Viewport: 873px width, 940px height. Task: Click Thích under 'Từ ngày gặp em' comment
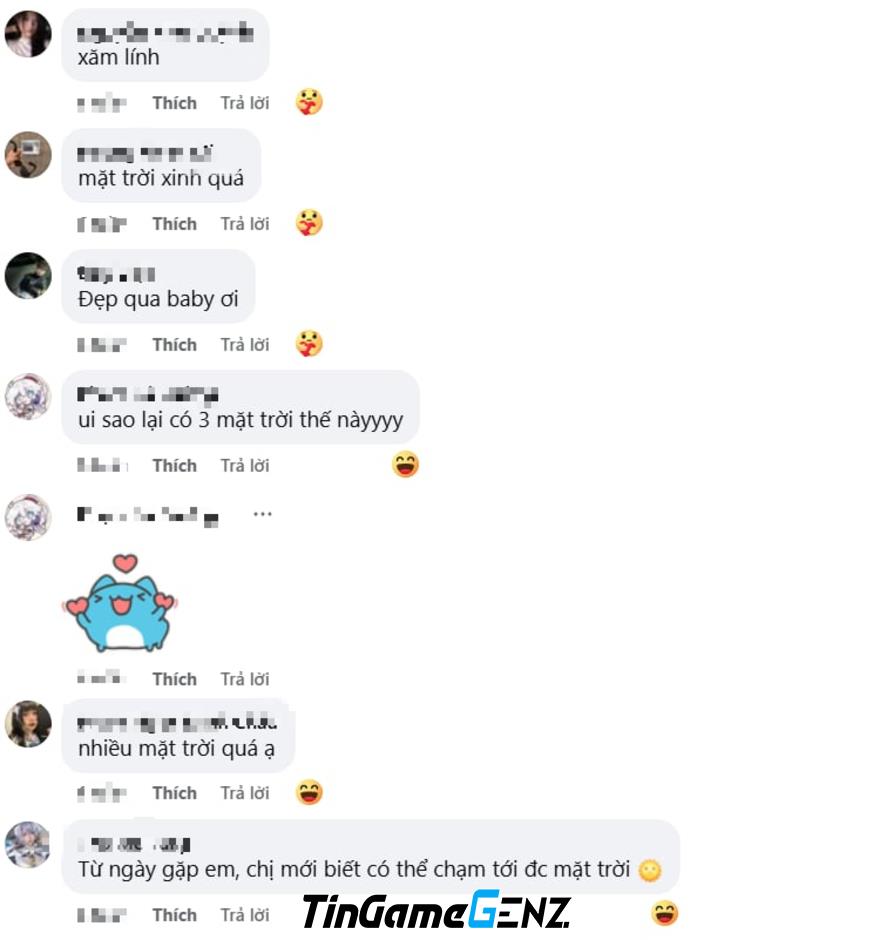[x=174, y=915]
